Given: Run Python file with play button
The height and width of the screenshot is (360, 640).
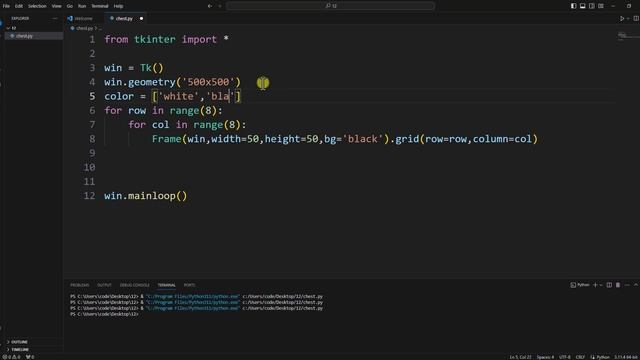Looking at the screenshot, I should 622,18.
